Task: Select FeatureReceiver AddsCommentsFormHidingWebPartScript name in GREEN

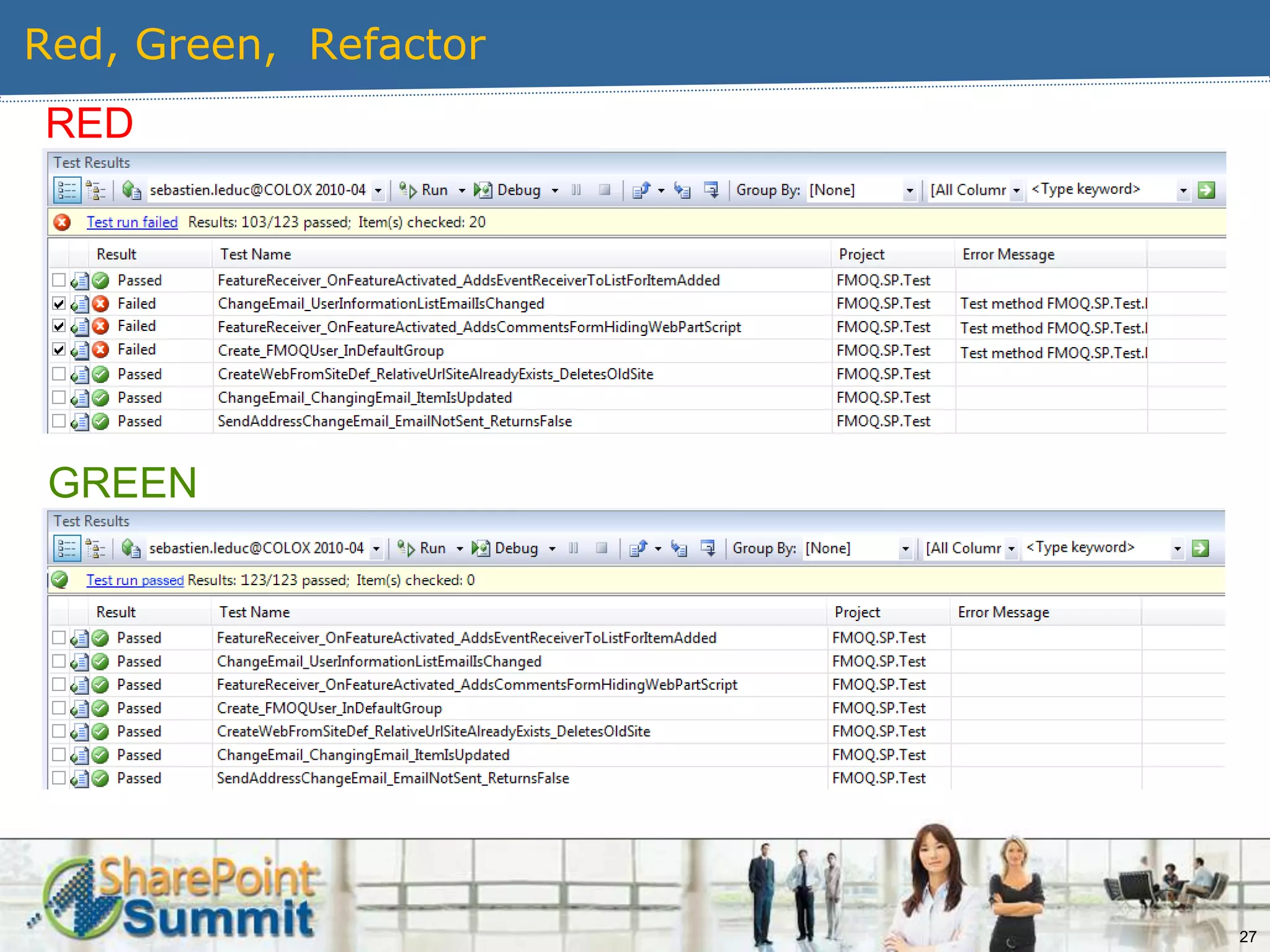Action: [477, 685]
